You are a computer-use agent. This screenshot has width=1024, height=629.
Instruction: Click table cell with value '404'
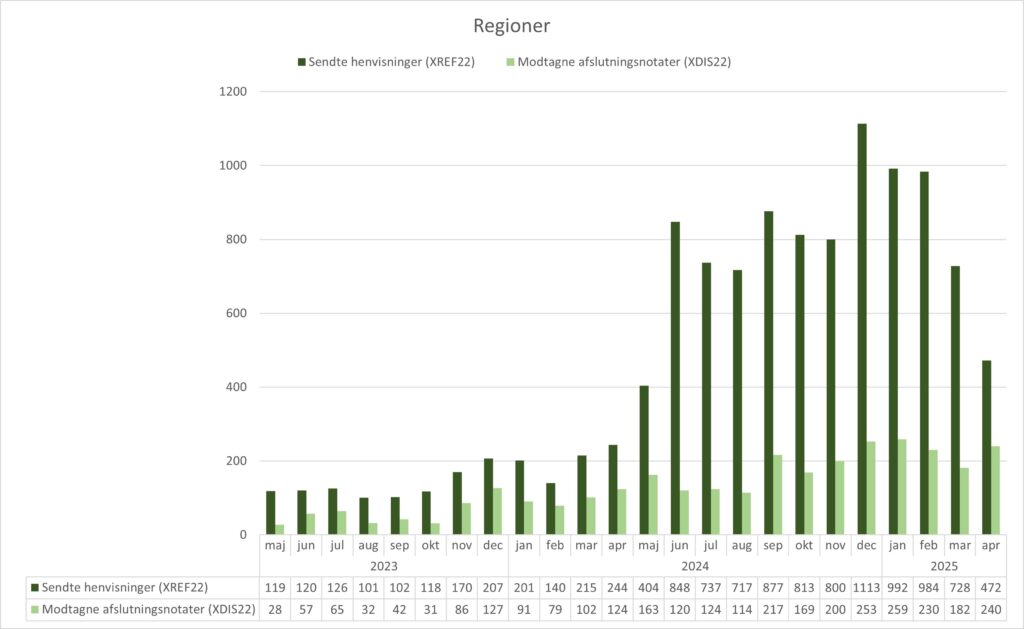pyautogui.click(x=648, y=588)
